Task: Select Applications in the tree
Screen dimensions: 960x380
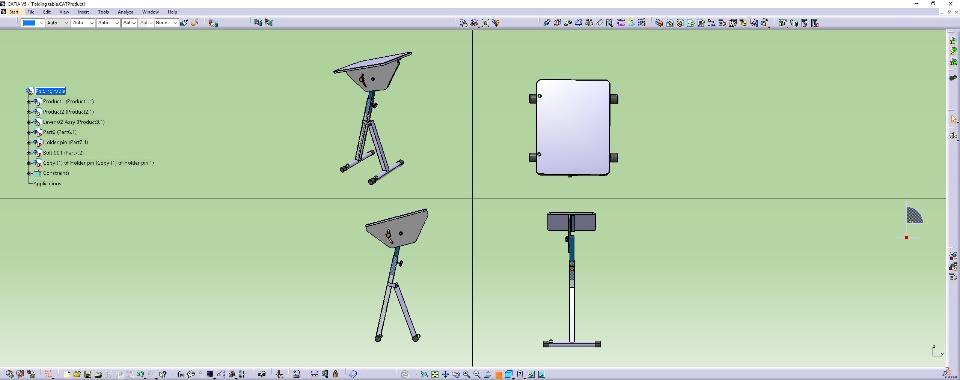Action: pos(47,184)
